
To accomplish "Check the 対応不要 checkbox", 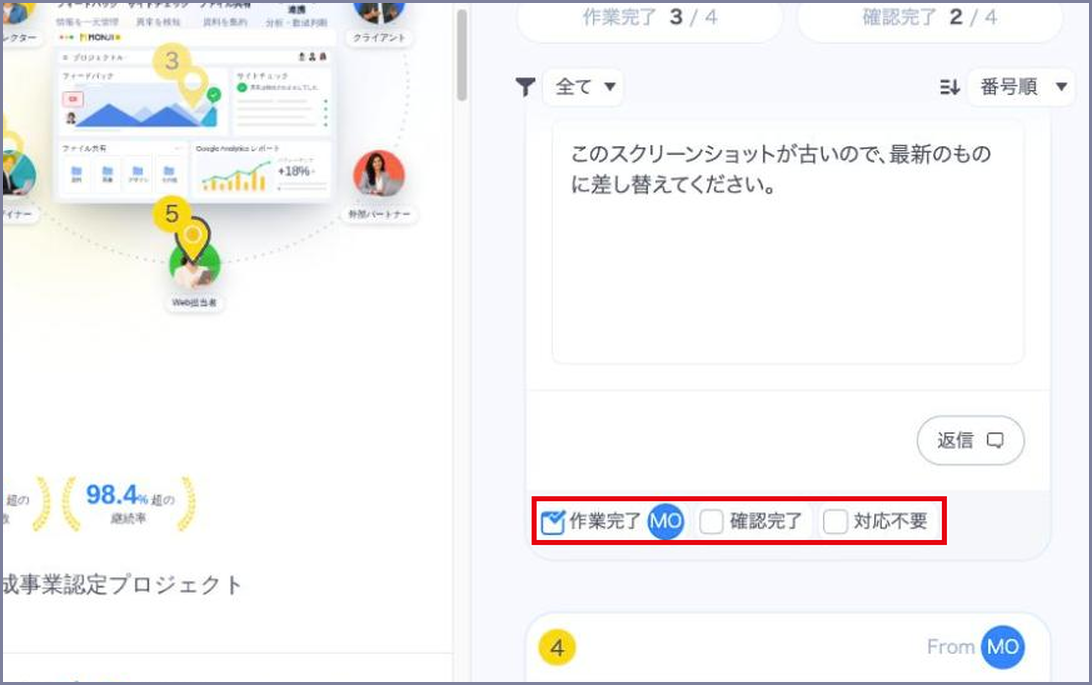I will click(835, 521).
